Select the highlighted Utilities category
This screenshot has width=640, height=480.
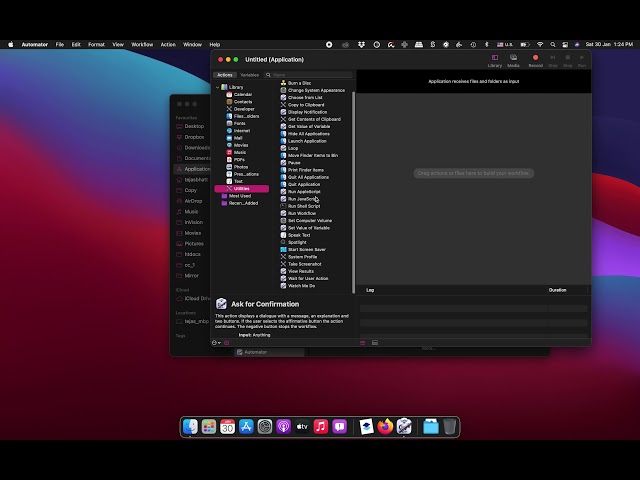coord(242,189)
